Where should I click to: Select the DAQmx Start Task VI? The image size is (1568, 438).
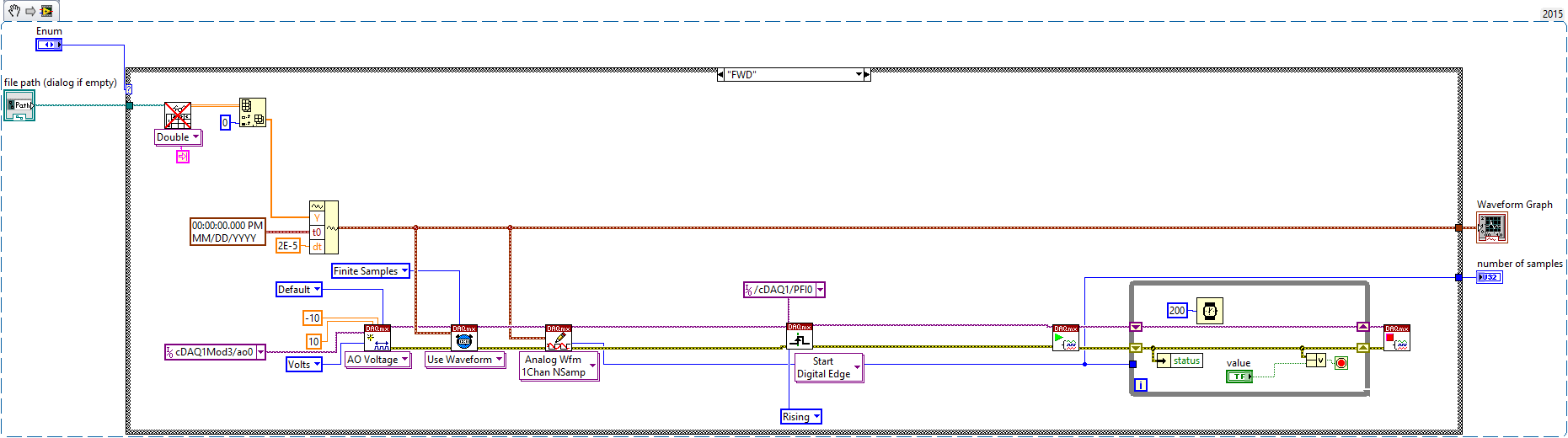1066,338
